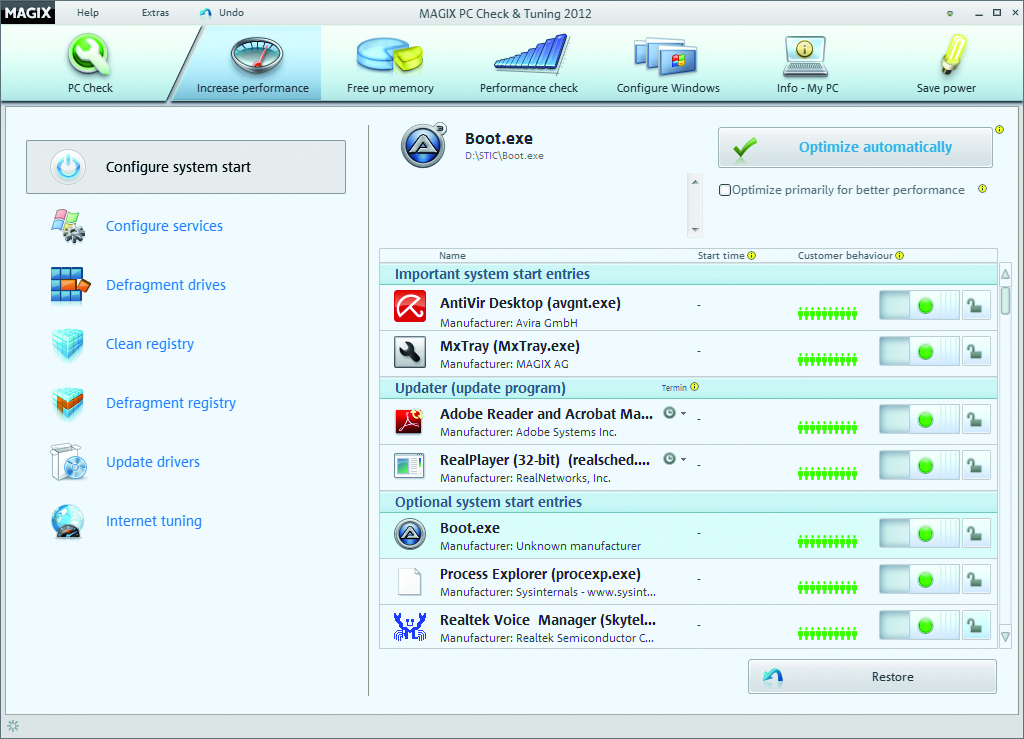Open the PC Check section
The width and height of the screenshot is (1024, 739).
(x=90, y=64)
